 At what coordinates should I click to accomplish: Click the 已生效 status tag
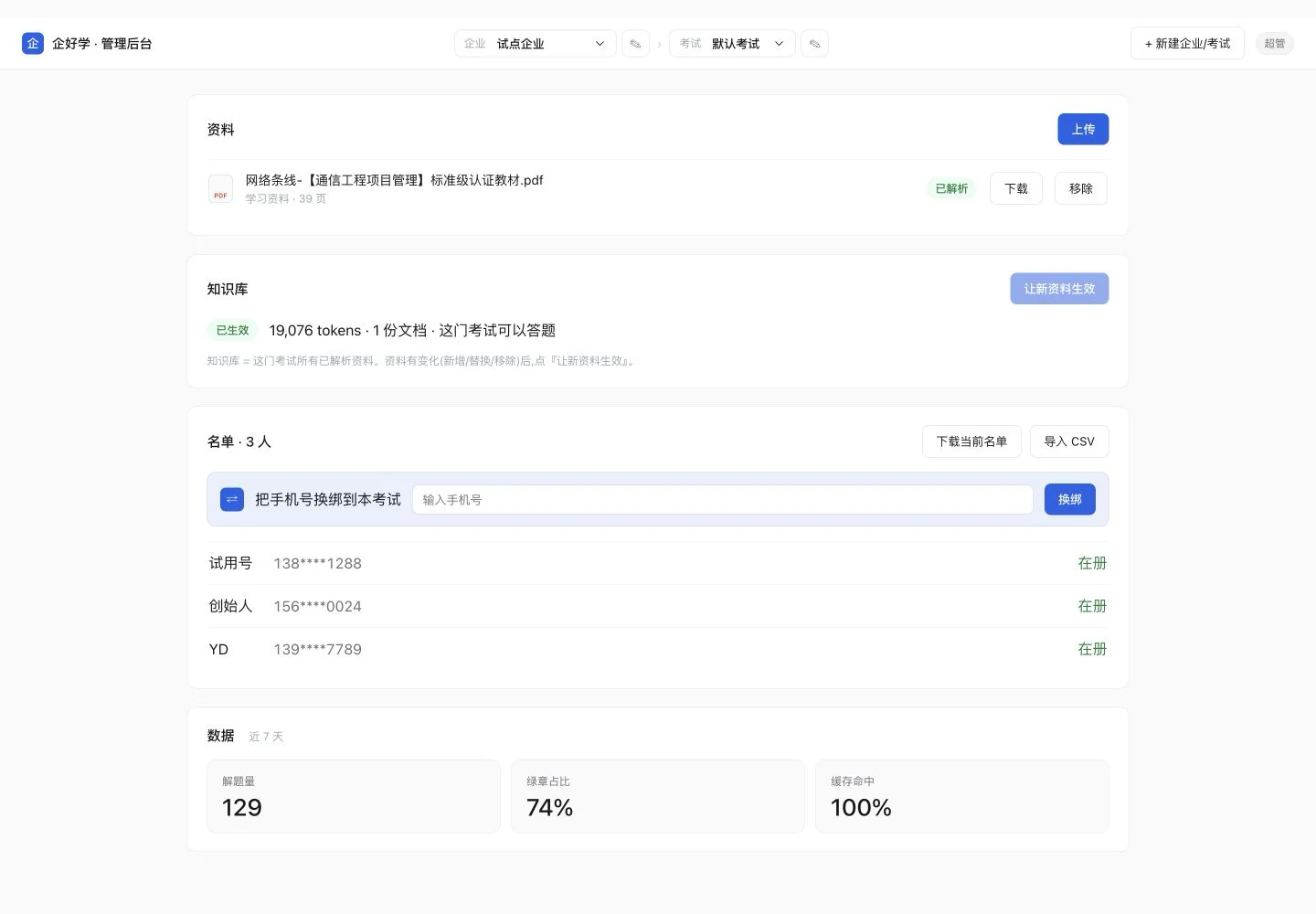[232, 330]
